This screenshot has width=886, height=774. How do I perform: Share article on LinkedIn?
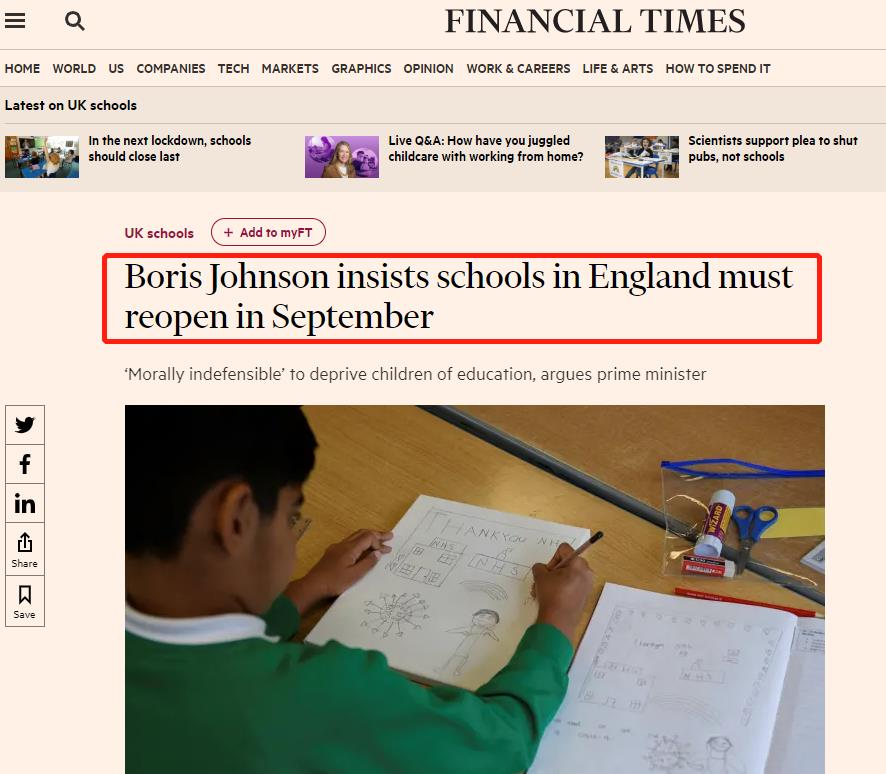(x=25, y=503)
